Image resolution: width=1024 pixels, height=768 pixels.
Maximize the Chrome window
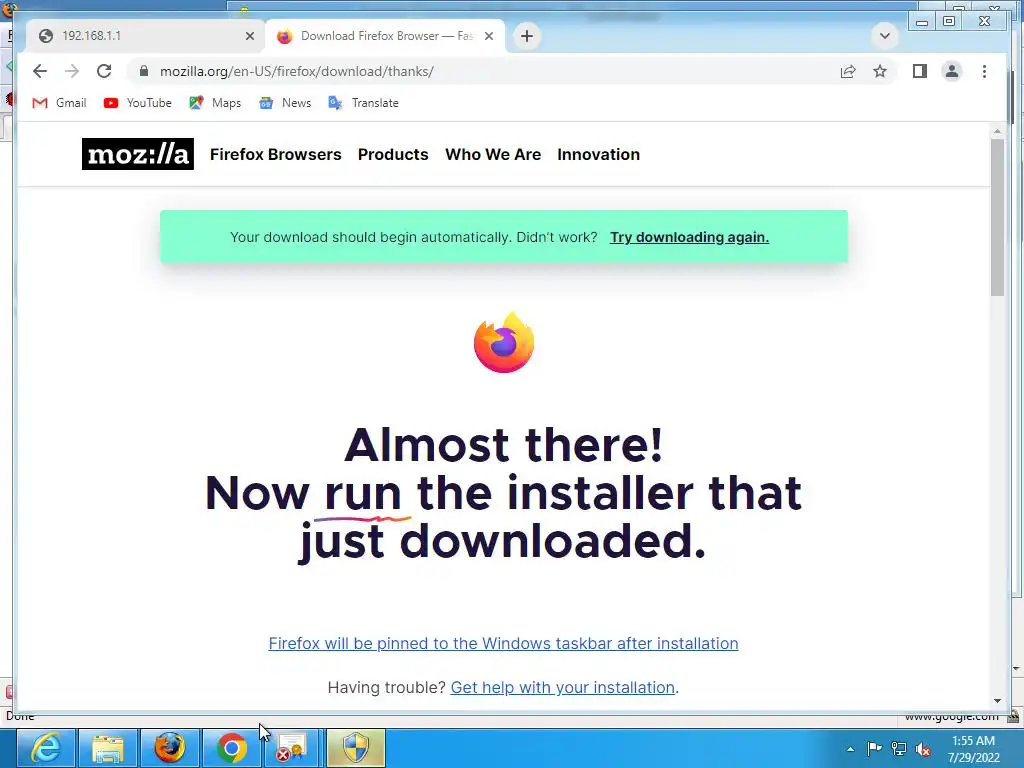click(950, 21)
